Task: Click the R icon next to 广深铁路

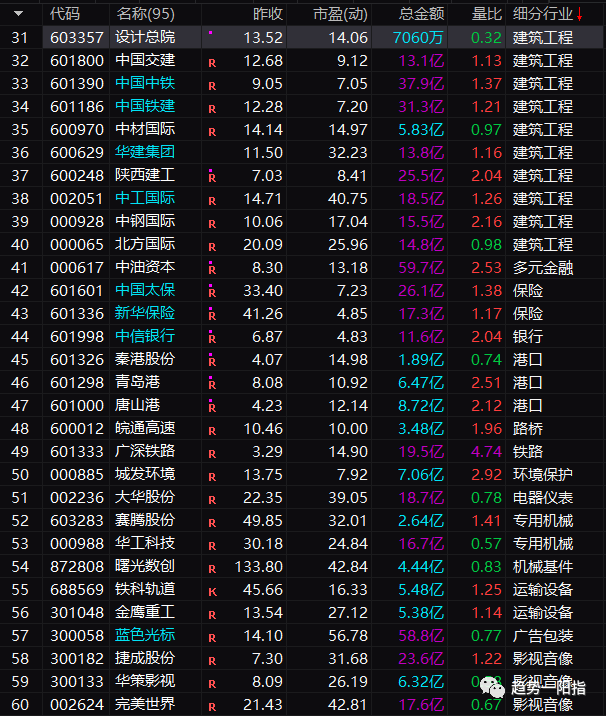Action: 212,454
